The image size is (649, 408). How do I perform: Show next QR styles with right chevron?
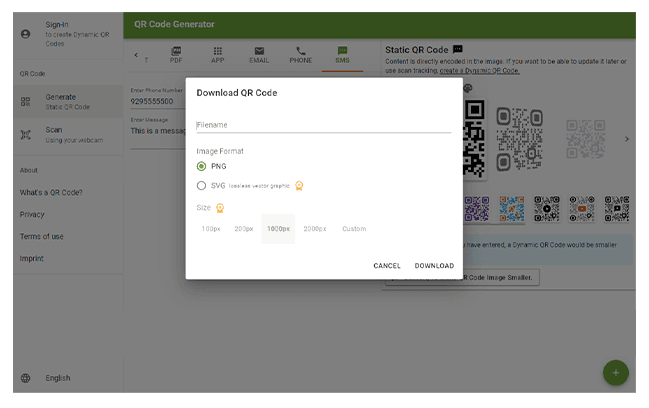coord(627,139)
